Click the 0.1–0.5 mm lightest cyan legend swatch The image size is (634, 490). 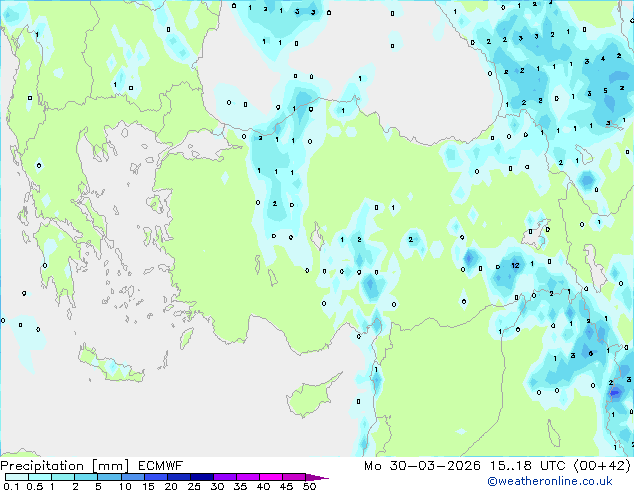click(x=17, y=477)
